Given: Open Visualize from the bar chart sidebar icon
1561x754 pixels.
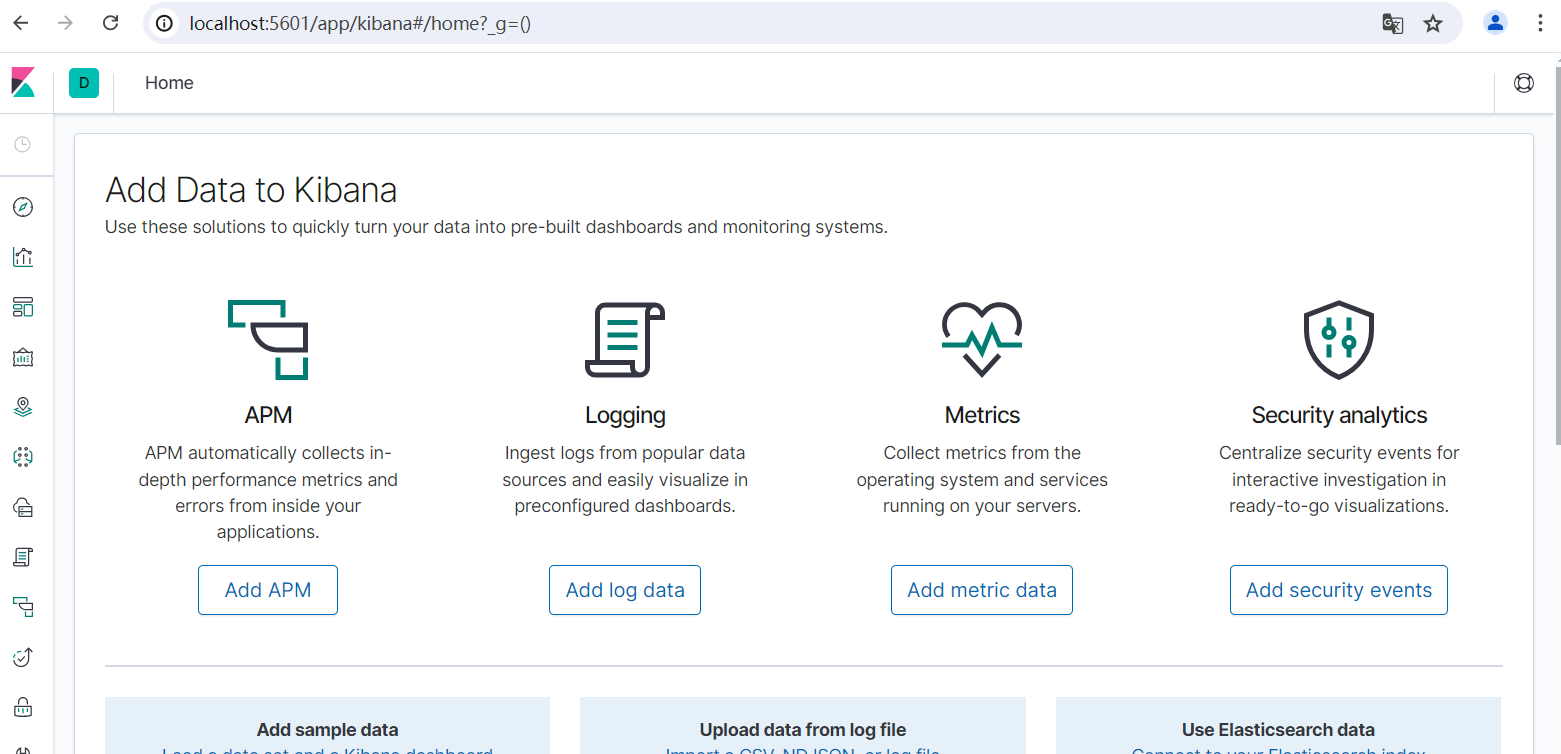Looking at the screenshot, I should point(23,257).
